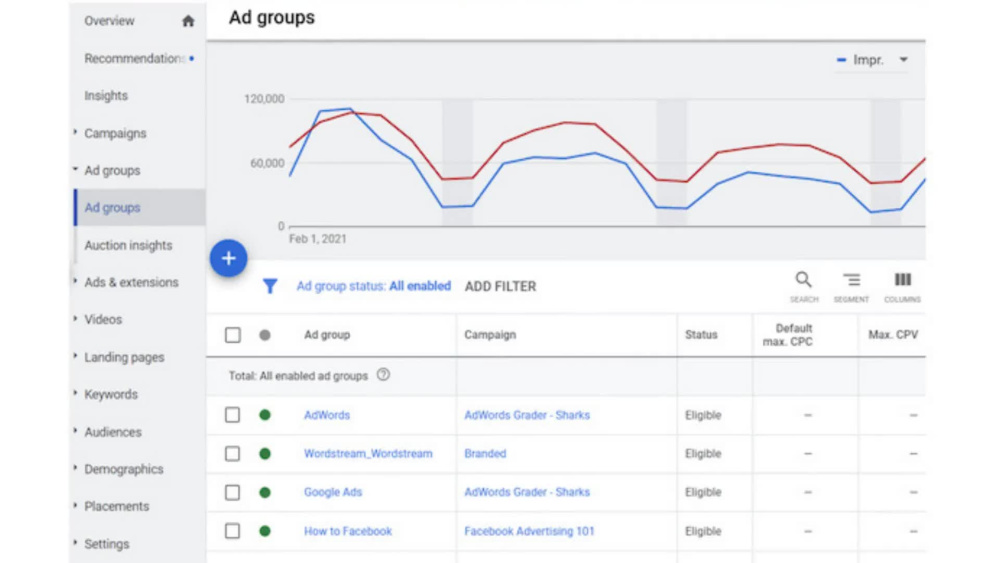Open AdWords Grader - Sharks link in Google Ads row

pos(527,492)
